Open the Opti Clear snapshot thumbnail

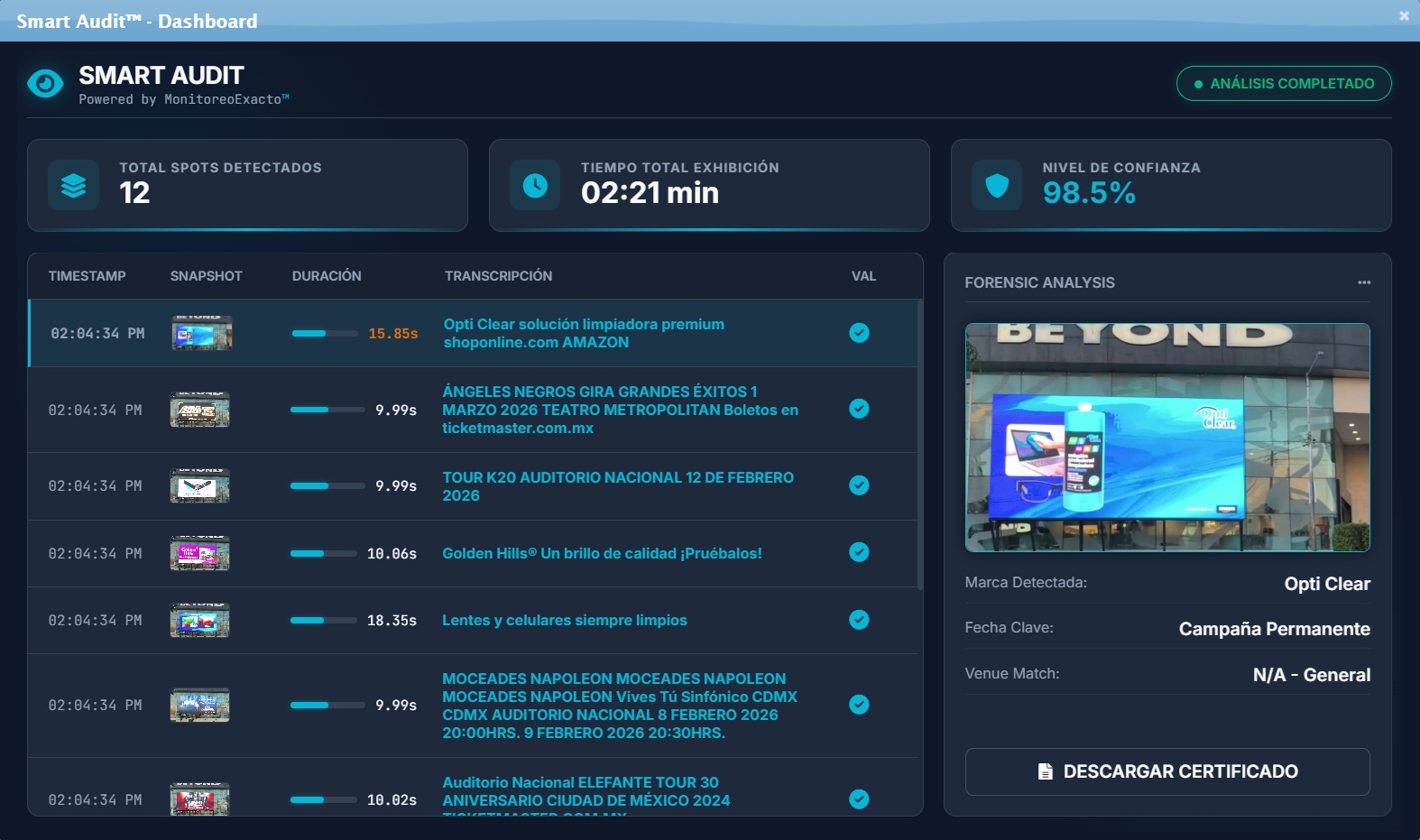tap(202, 333)
